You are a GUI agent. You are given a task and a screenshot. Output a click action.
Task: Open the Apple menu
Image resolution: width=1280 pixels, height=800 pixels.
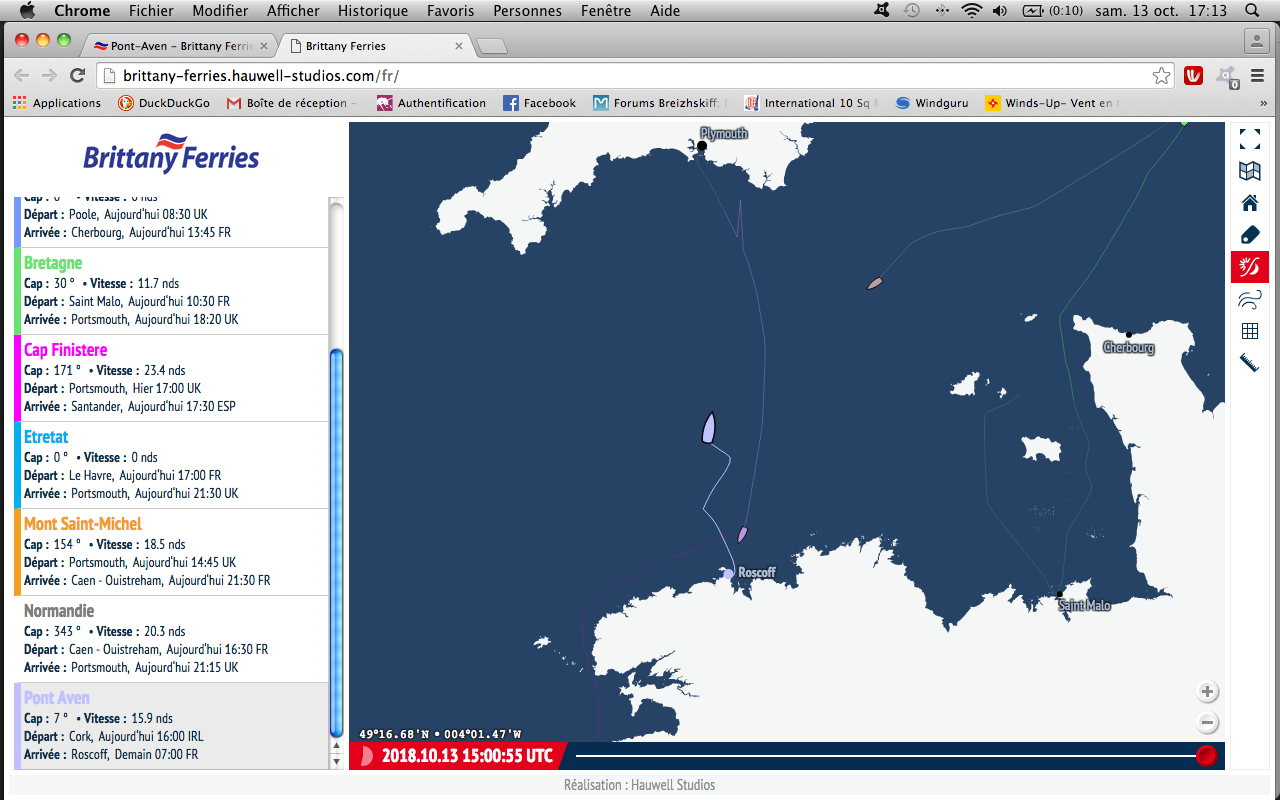coord(27,10)
